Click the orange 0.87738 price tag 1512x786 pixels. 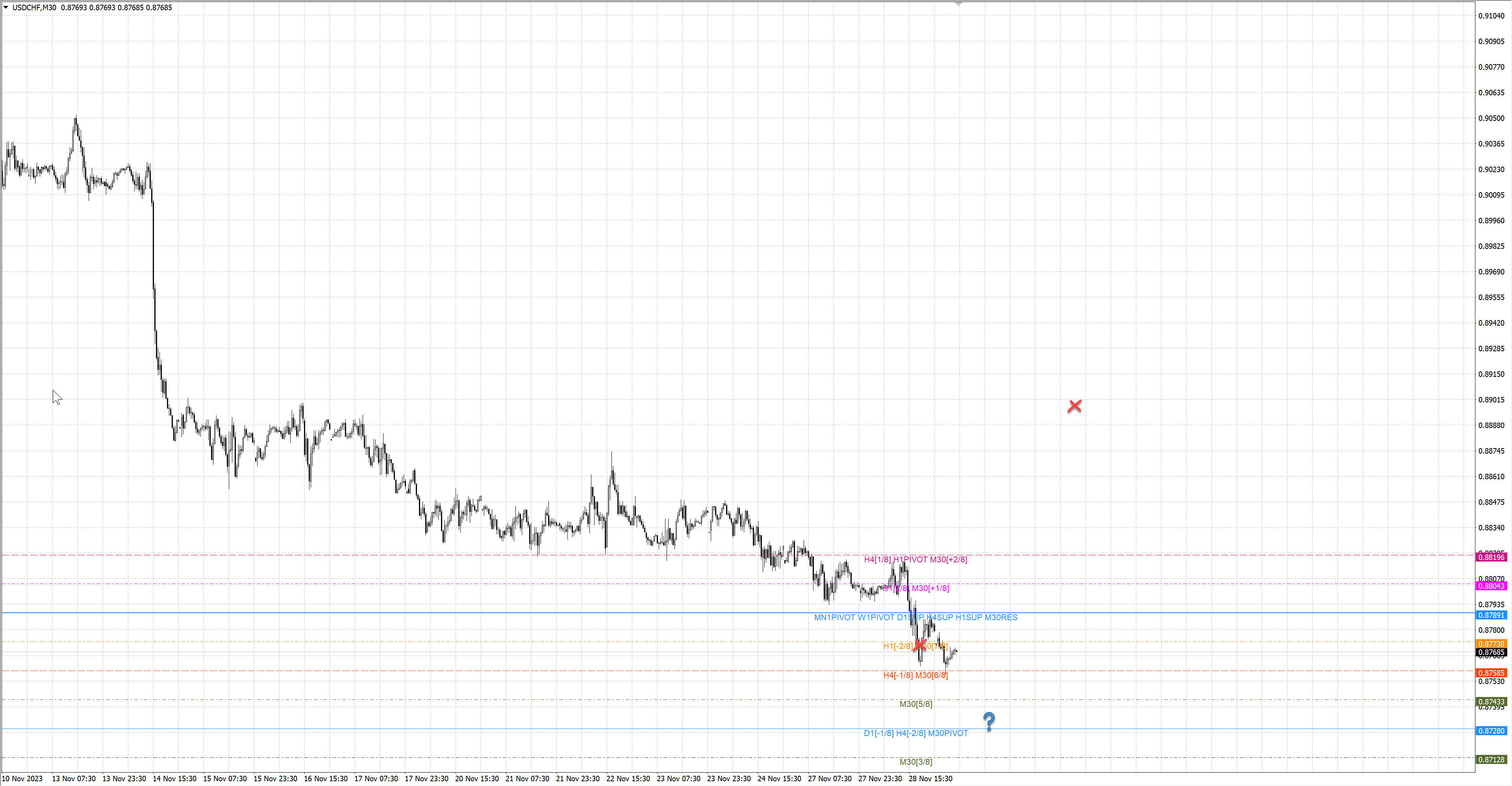click(1491, 644)
